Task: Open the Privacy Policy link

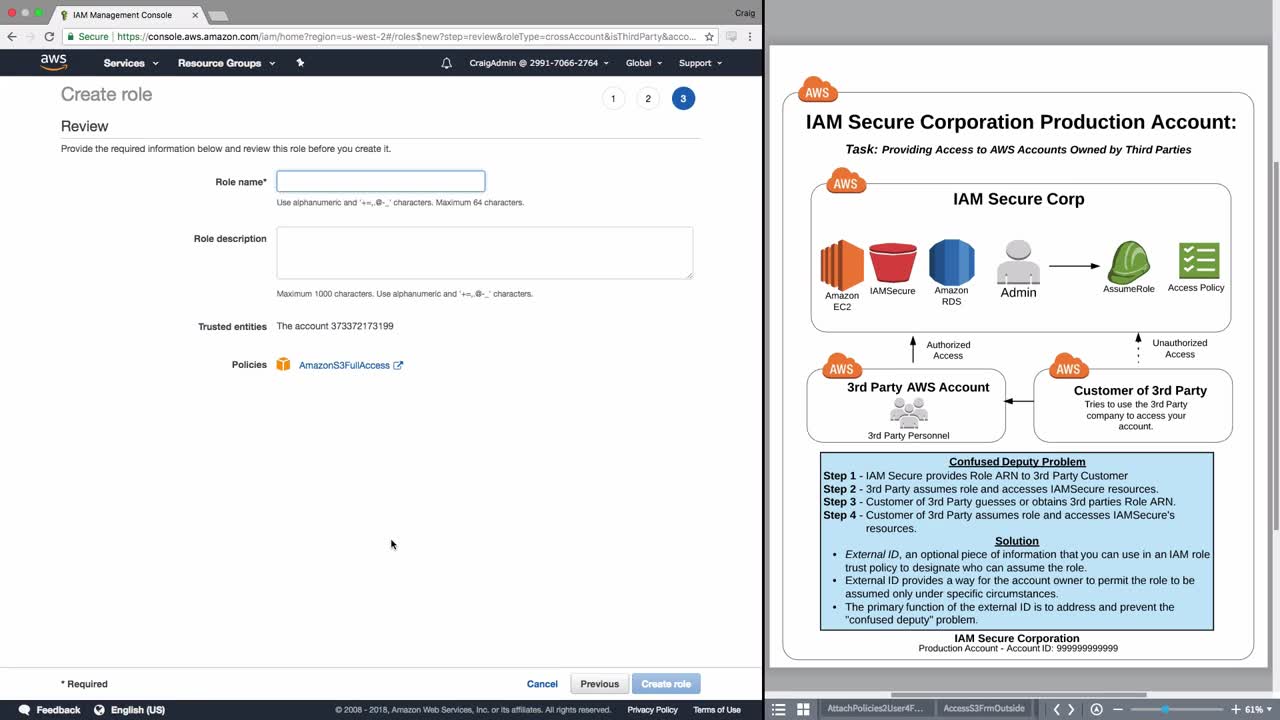Action: click(x=653, y=710)
